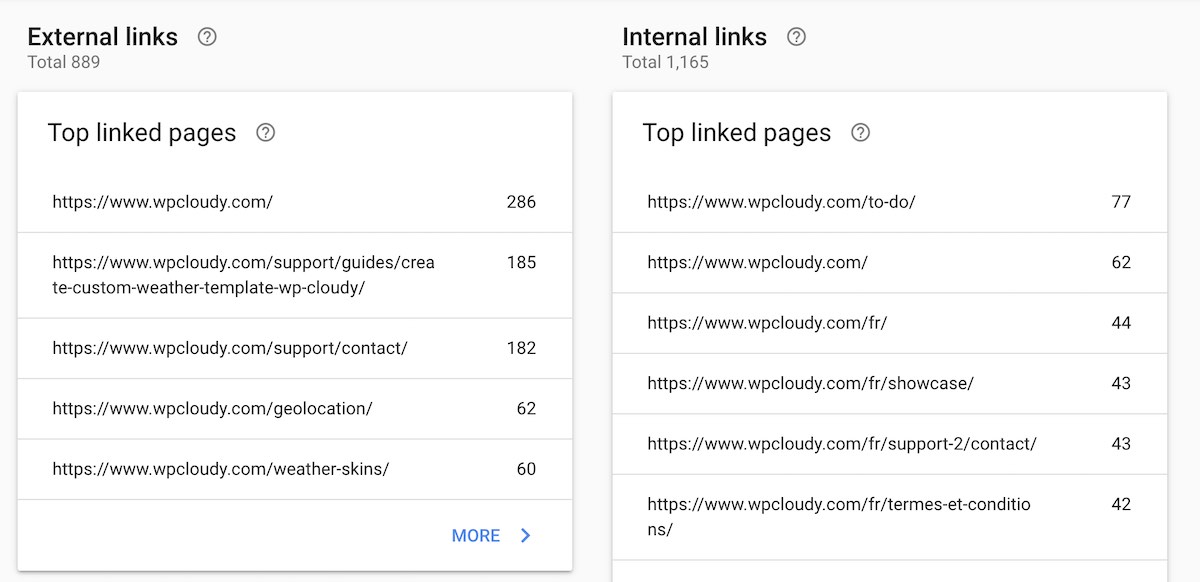The image size is (1200, 582).
Task: Open help for Internal Top linked pages
Action: [x=860, y=133]
